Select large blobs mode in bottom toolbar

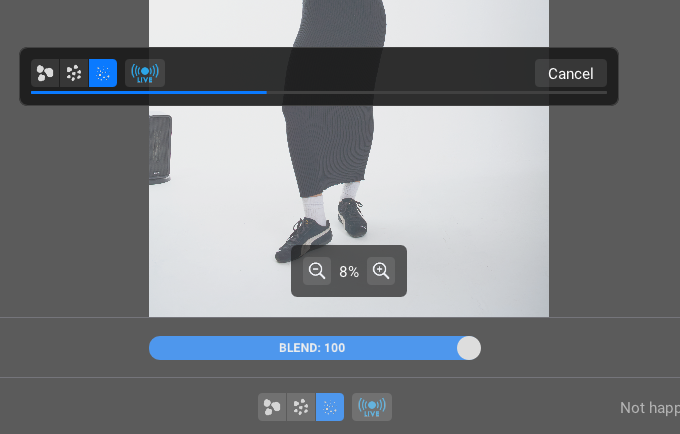(x=272, y=407)
